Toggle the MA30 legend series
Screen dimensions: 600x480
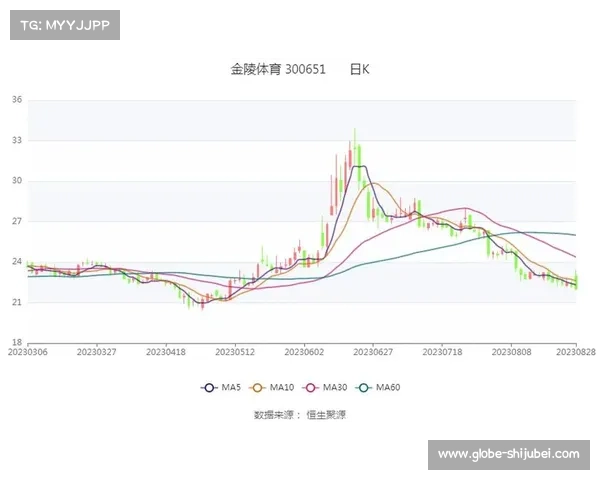[x=324, y=387]
